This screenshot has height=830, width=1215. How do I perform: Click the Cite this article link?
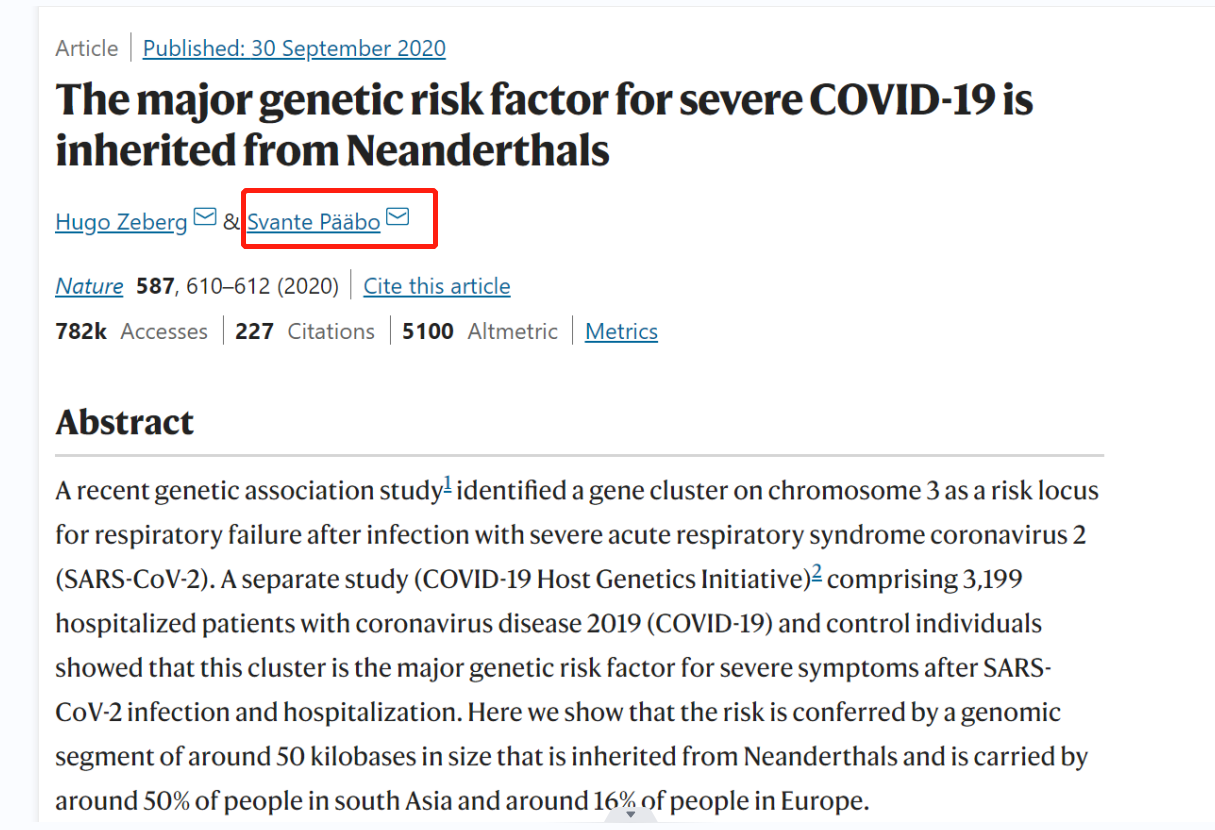pyautogui.click(x=436, y=286)
